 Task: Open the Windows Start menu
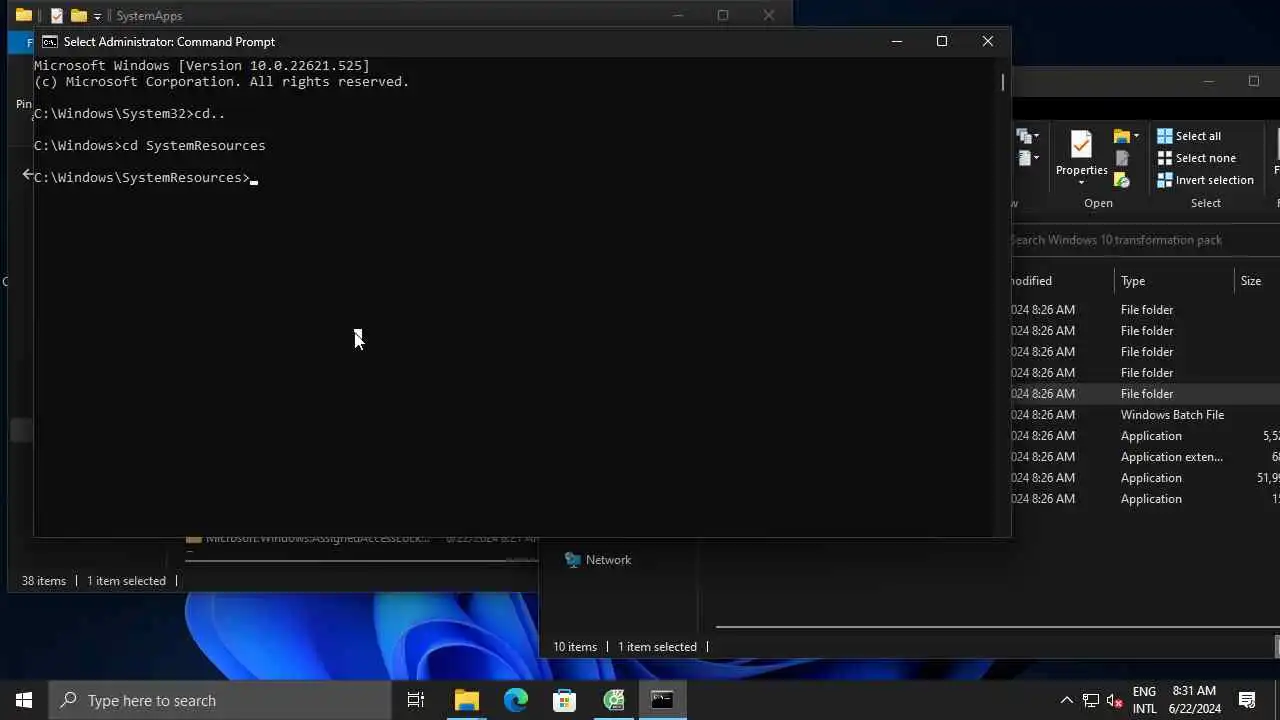(24, 700)
